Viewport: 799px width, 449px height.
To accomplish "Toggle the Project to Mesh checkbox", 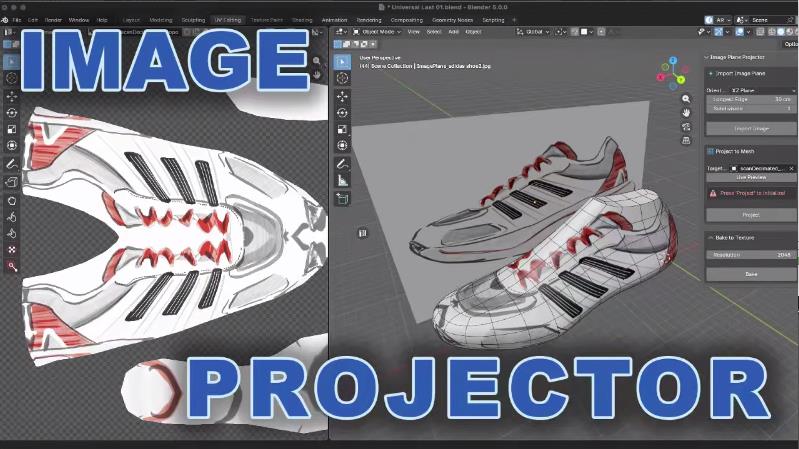I will click(710, 151).
